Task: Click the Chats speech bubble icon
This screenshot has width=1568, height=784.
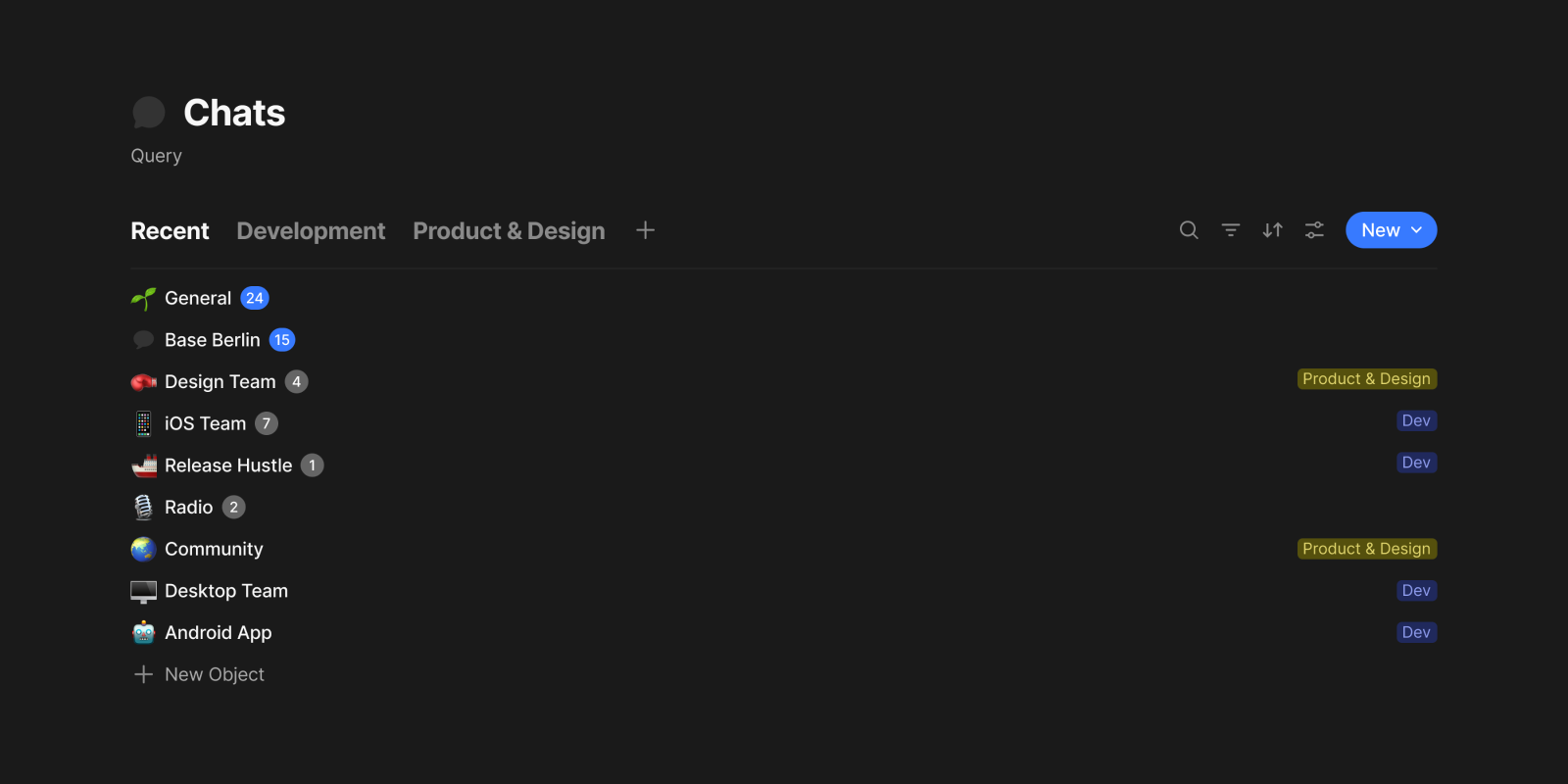Action: 148,113
